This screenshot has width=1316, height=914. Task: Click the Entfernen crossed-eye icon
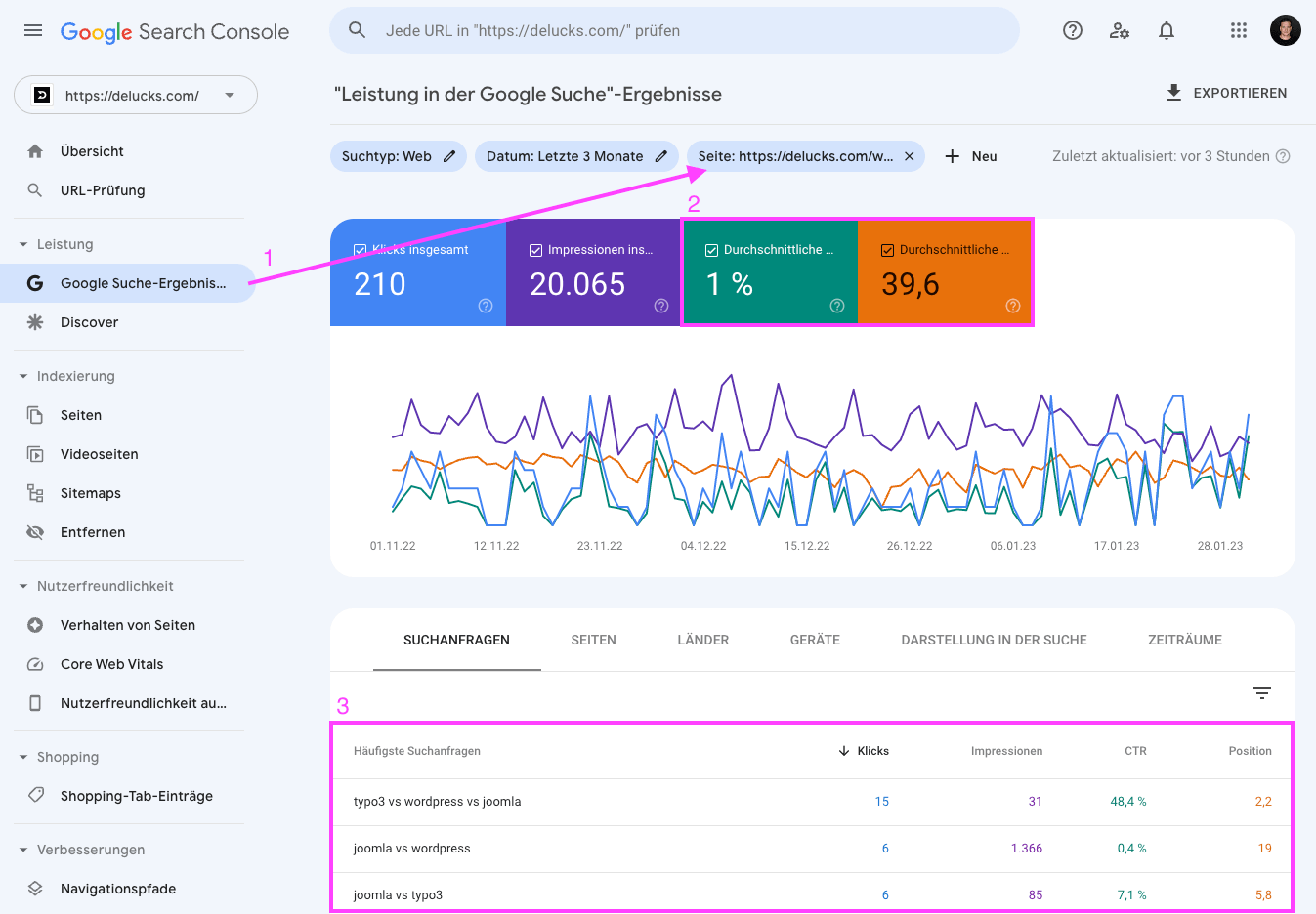point(35,532)
